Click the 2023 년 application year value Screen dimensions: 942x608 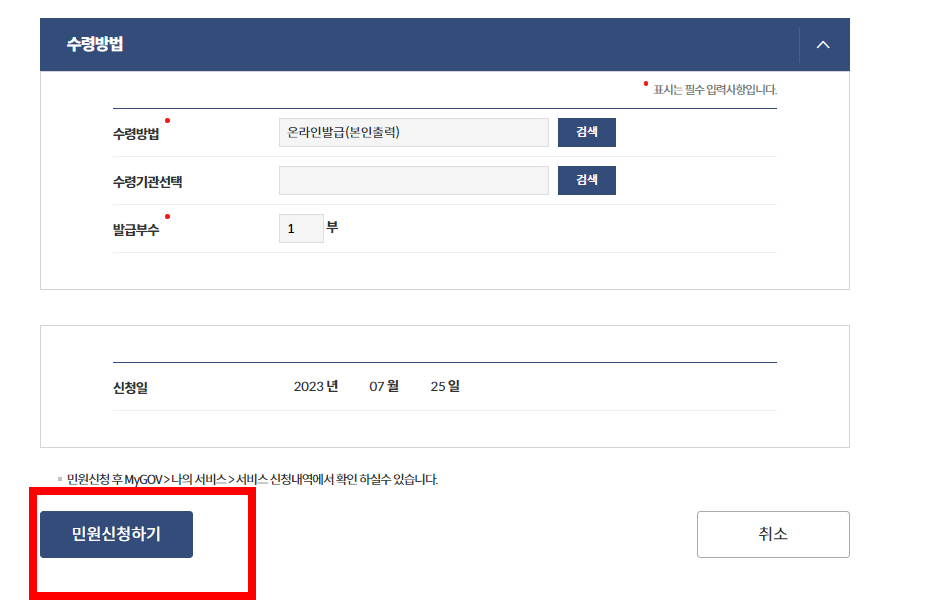[x=316, y=384]
